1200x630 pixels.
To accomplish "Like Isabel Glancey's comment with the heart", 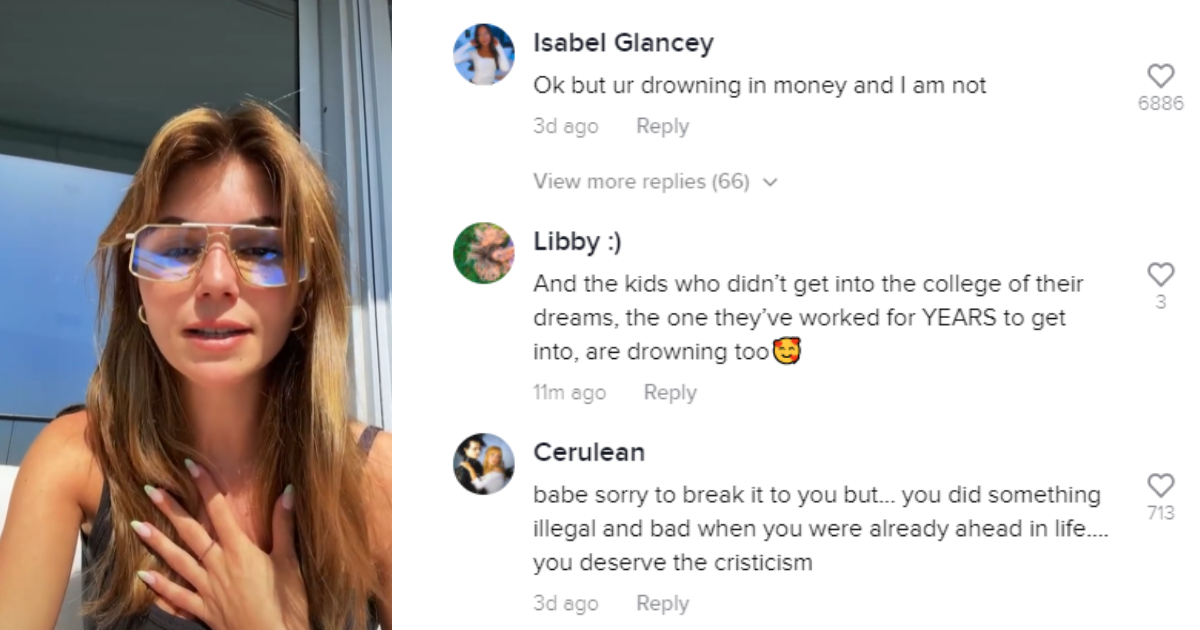I will (1160, 76).
